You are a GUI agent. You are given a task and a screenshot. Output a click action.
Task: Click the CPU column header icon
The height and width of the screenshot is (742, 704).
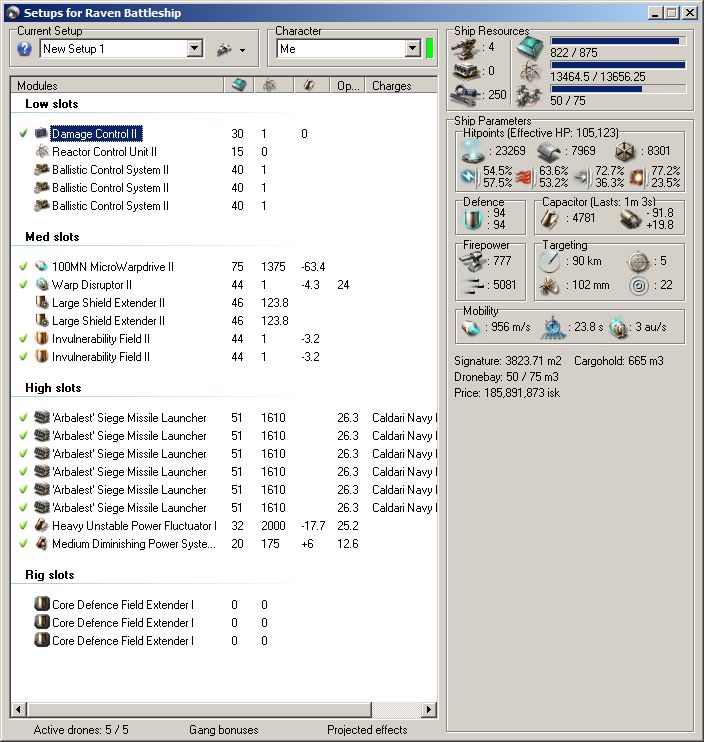click(239, 85)
